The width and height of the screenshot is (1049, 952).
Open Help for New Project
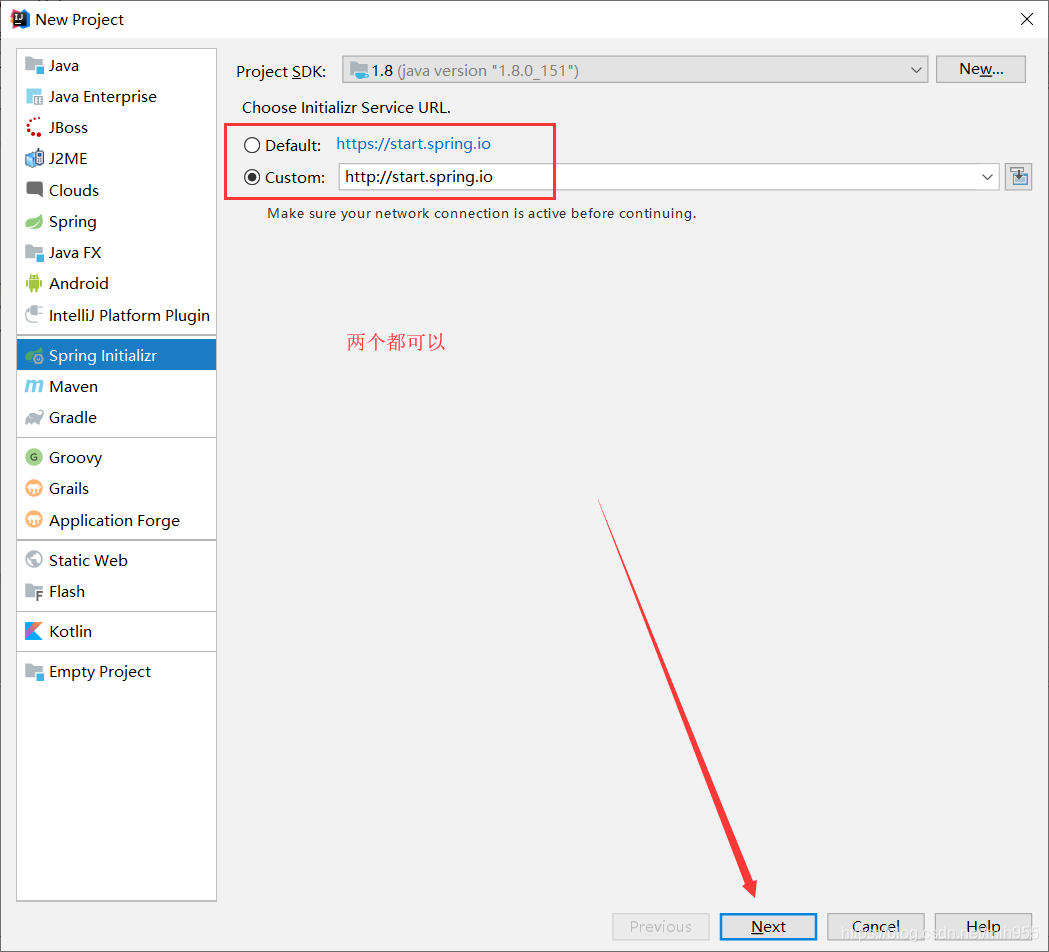pyautogui.click(x=983, y=927)
